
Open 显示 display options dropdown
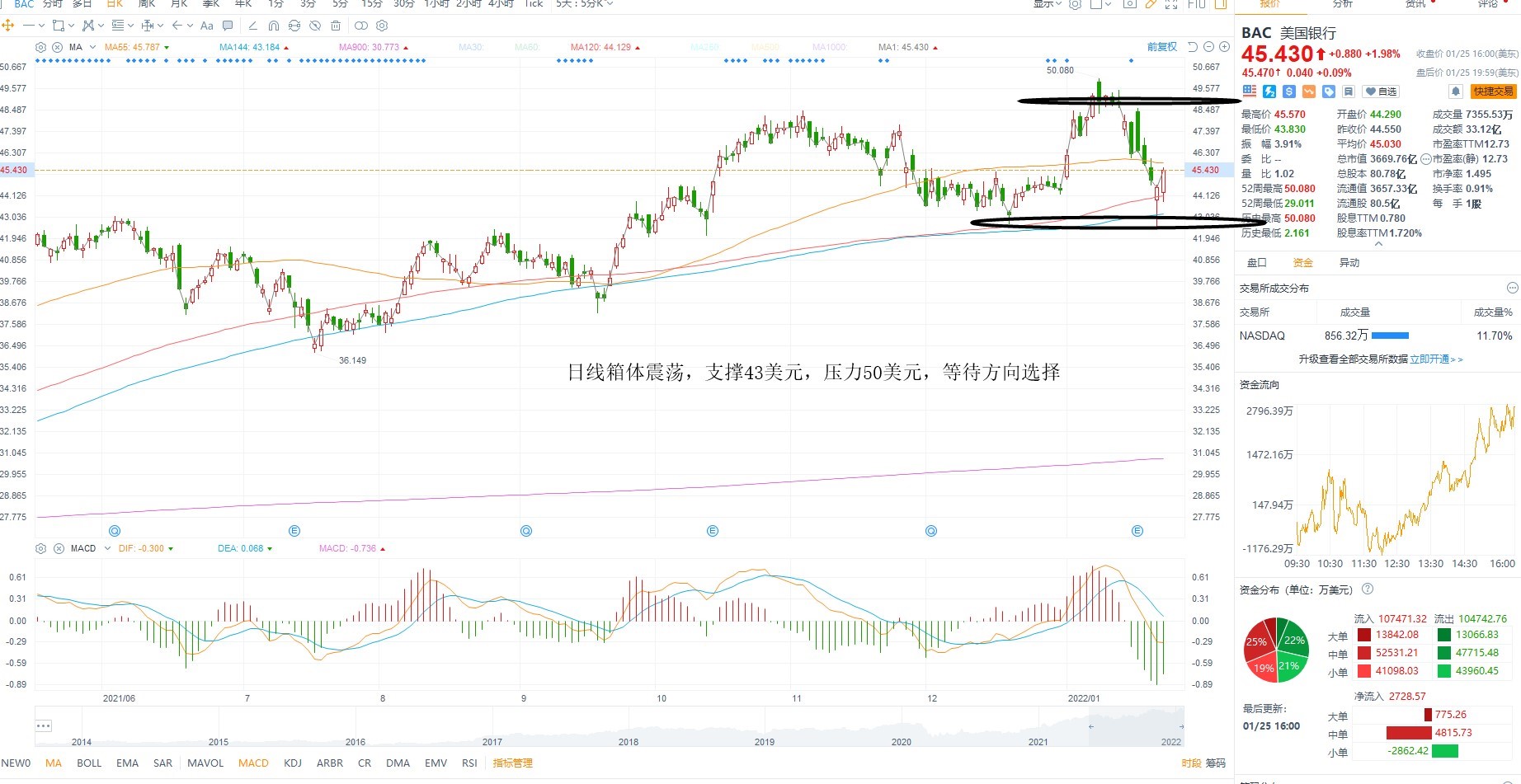[x=1048, y=4]
